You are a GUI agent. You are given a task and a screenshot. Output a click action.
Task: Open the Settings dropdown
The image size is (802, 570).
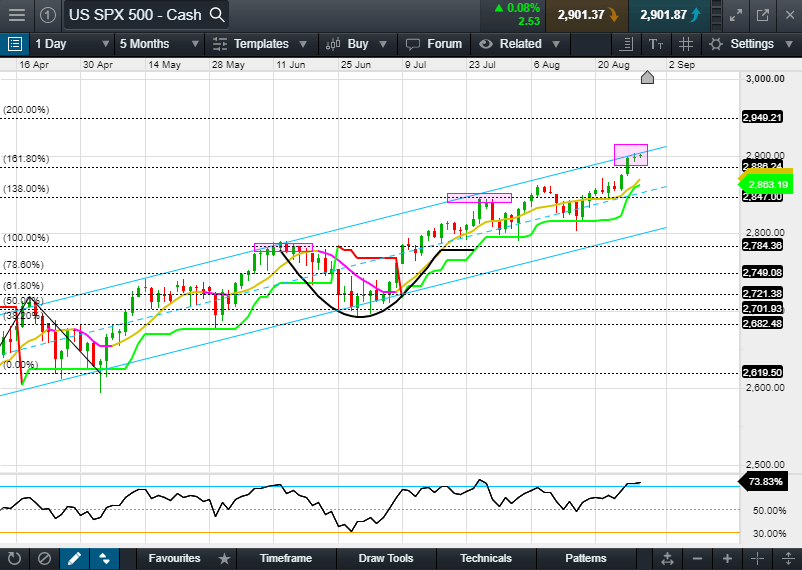click(x=750, y=44)
